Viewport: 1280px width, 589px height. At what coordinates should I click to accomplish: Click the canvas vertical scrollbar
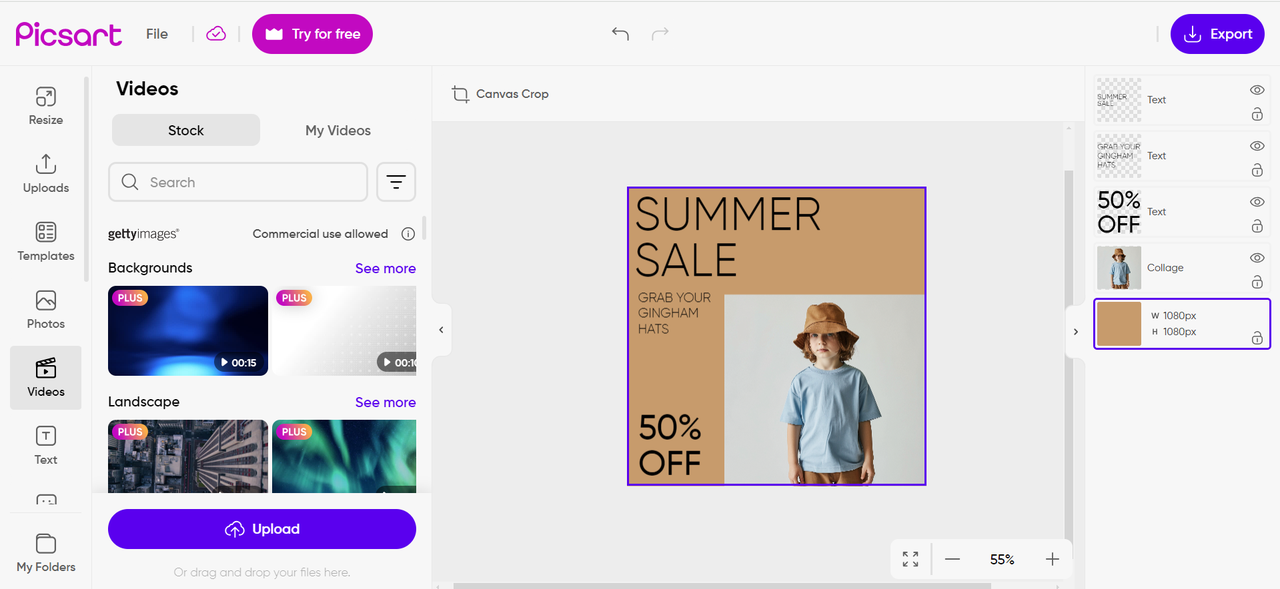1068,355
